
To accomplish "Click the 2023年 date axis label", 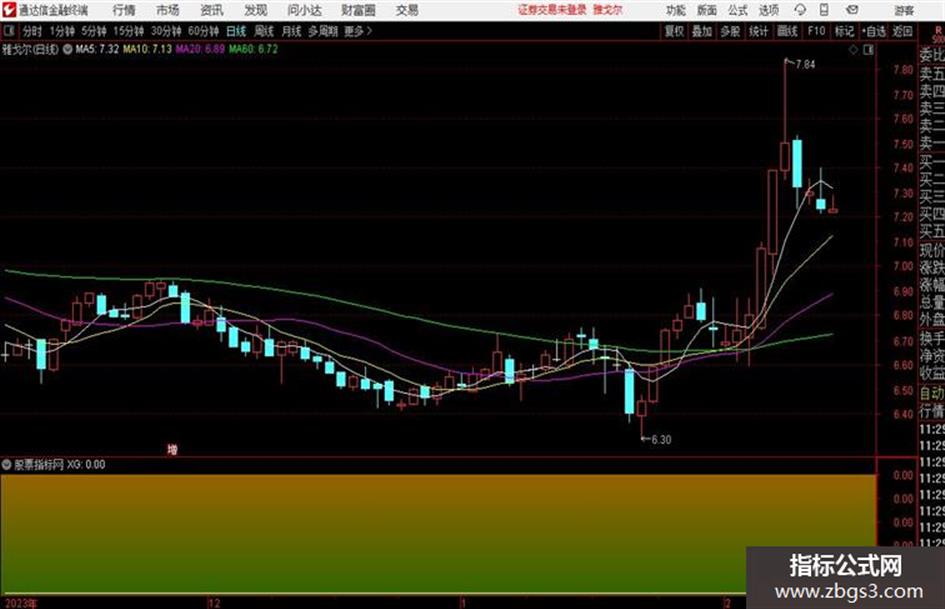I will 20,603.
